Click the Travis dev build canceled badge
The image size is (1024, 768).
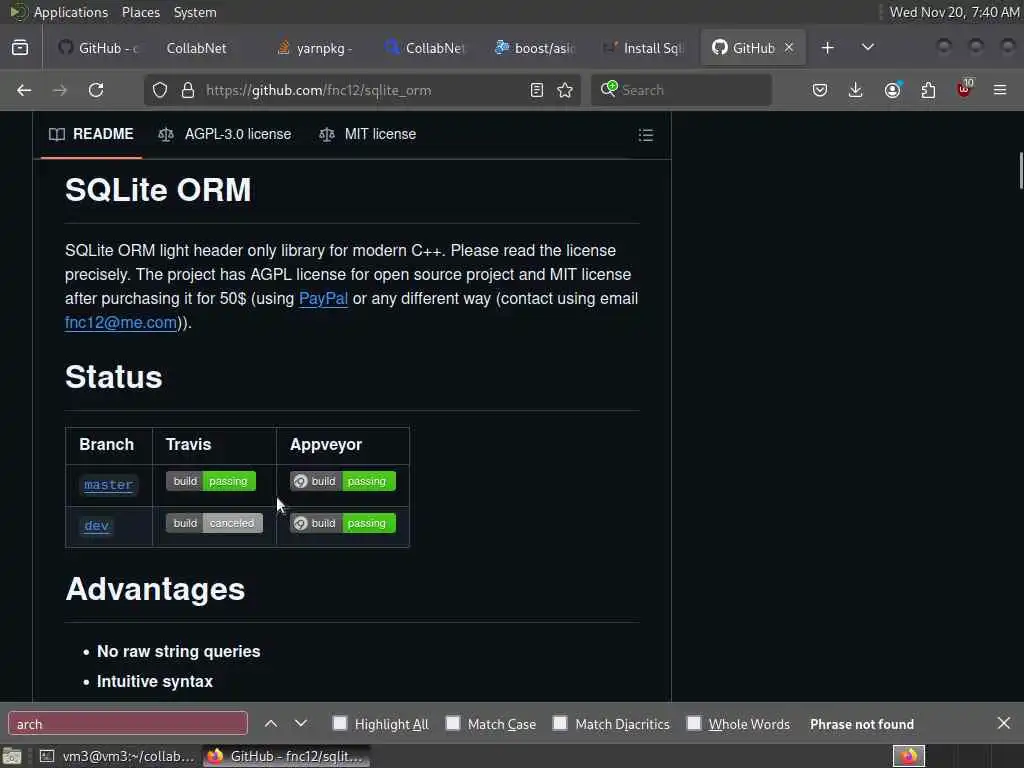(x=214, y=523)
